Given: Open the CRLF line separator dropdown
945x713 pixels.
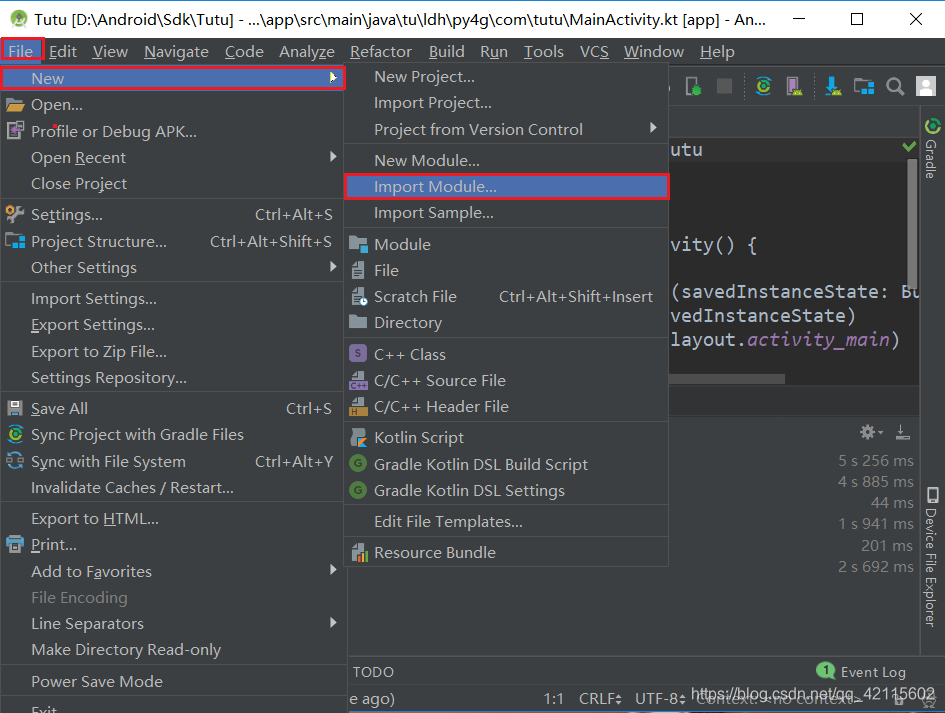Looking at the screenshot, I should [x=600, y=699].
